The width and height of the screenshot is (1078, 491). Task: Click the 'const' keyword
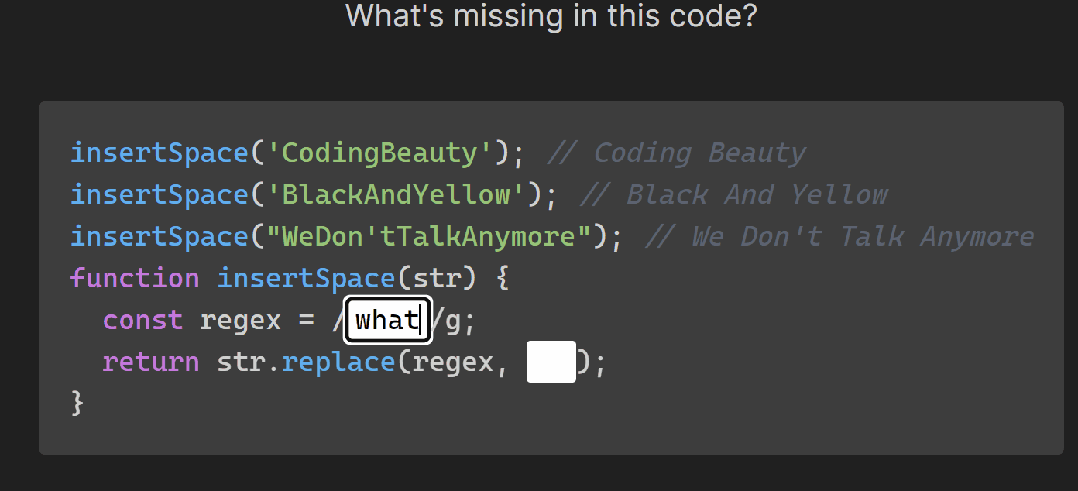point(143,320)
